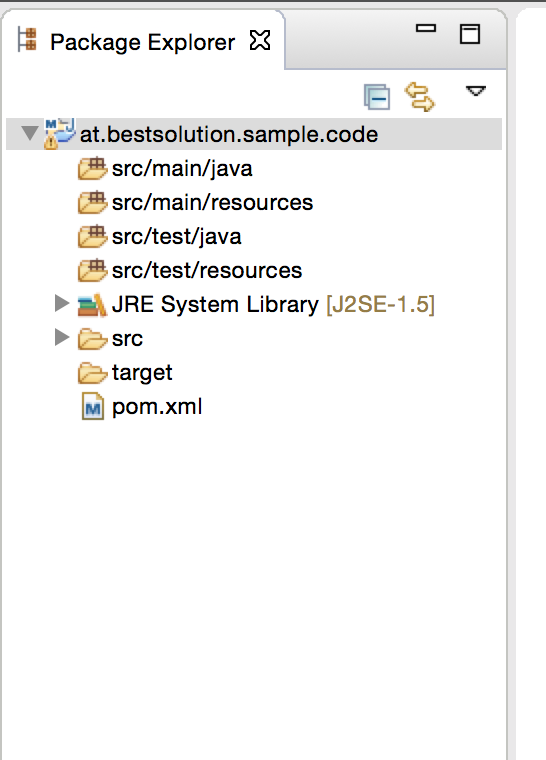Open the View Menu triangle dropdown
The height and width of the screenshot is (760, 546).
coord(476,91)
